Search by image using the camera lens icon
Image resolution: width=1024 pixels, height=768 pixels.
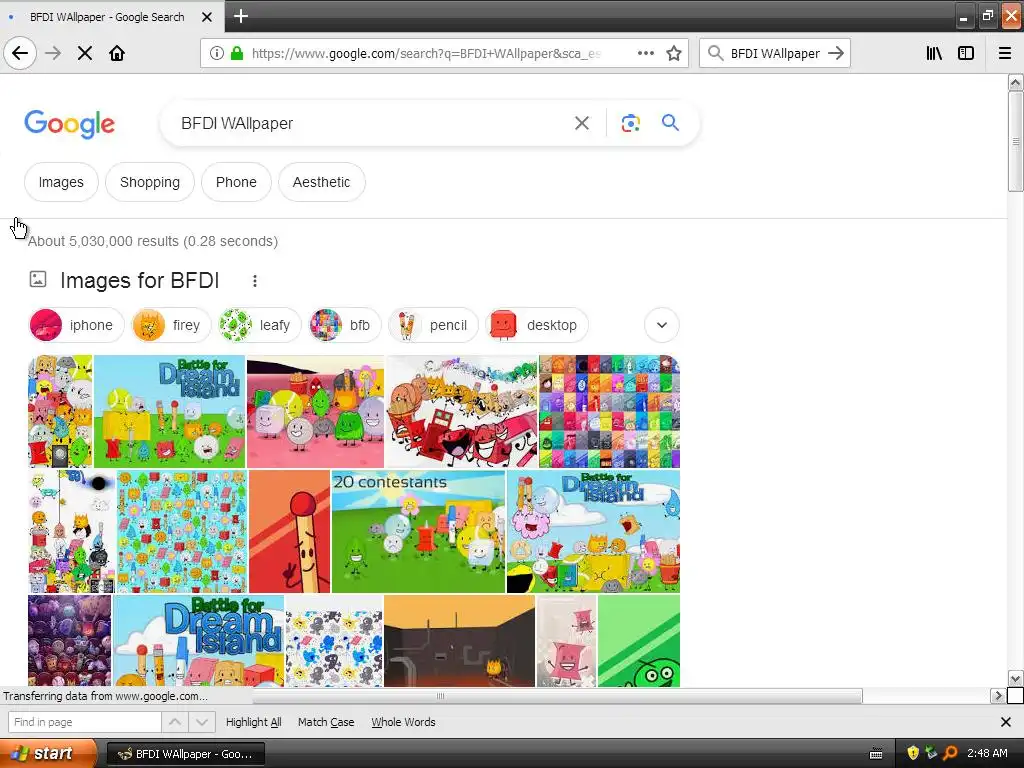(x=630, y=123)
